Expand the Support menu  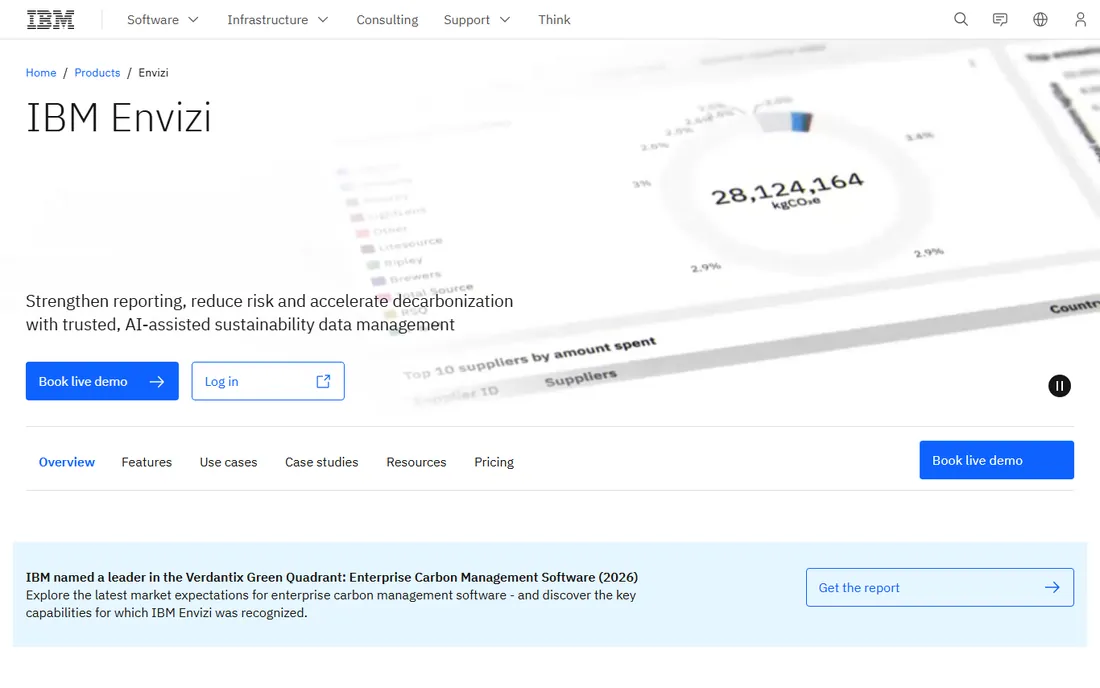click(476, 20)
